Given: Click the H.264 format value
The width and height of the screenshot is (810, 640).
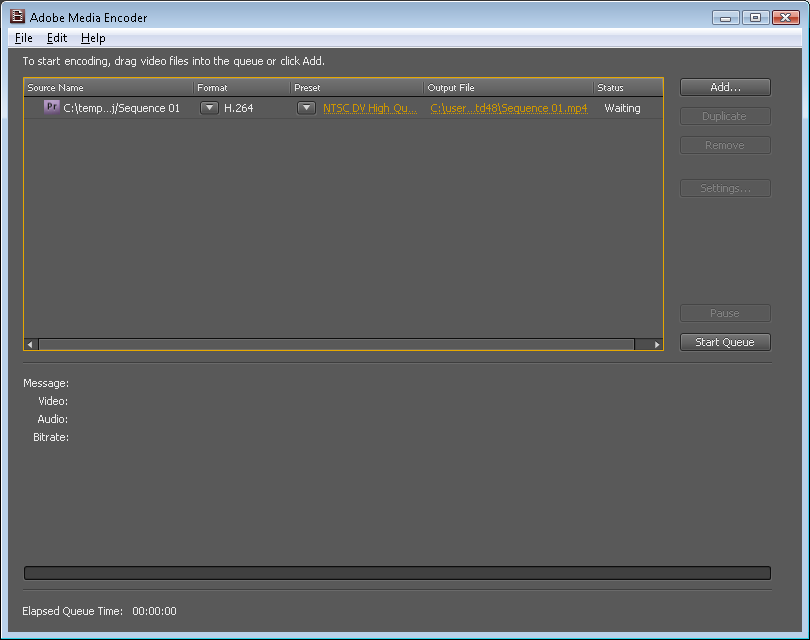Looking at the screenshot, I should click(x=239, y=108).
